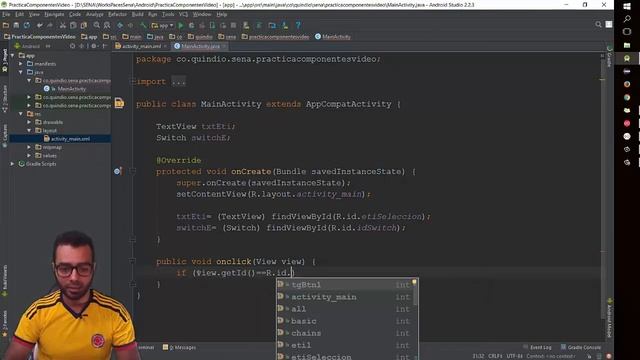This screenshot has height=360, width=640.
Task: Open the Build menu
Action: pos(138,14)
